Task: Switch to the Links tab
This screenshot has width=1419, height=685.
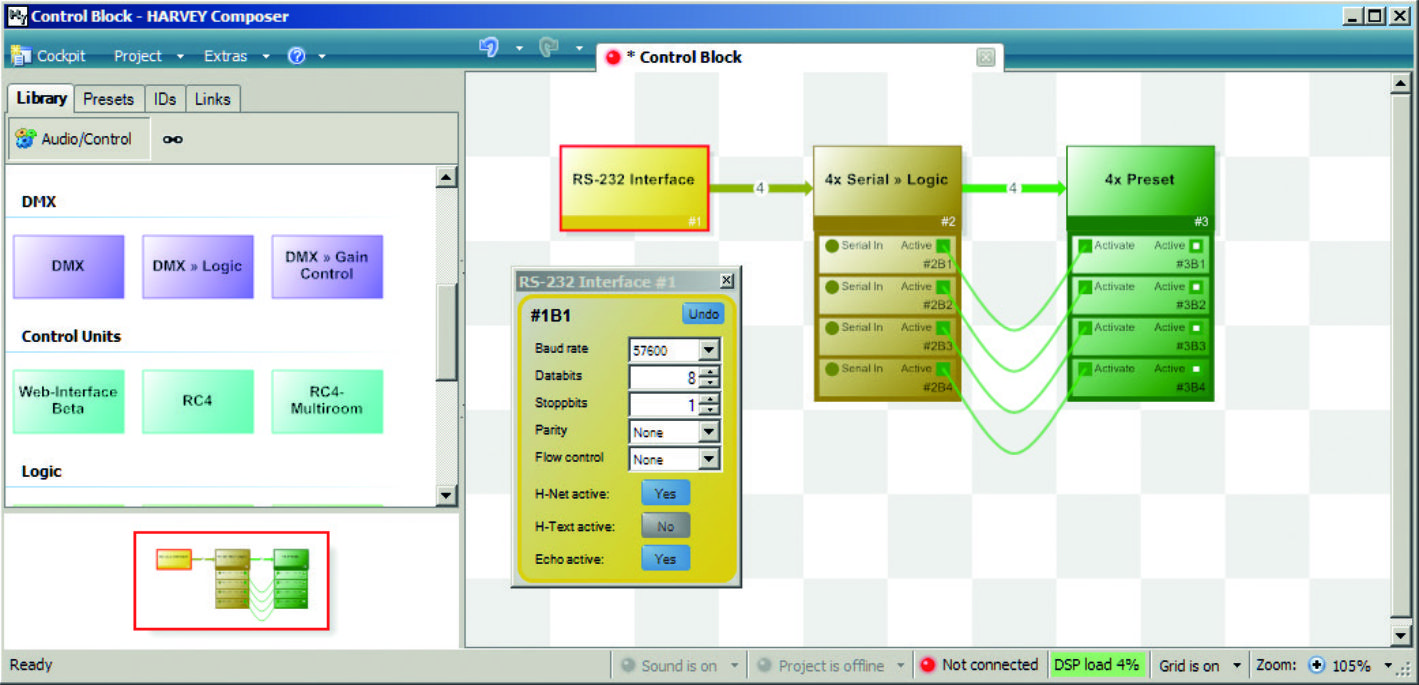Action: click(x=212, y=99)
